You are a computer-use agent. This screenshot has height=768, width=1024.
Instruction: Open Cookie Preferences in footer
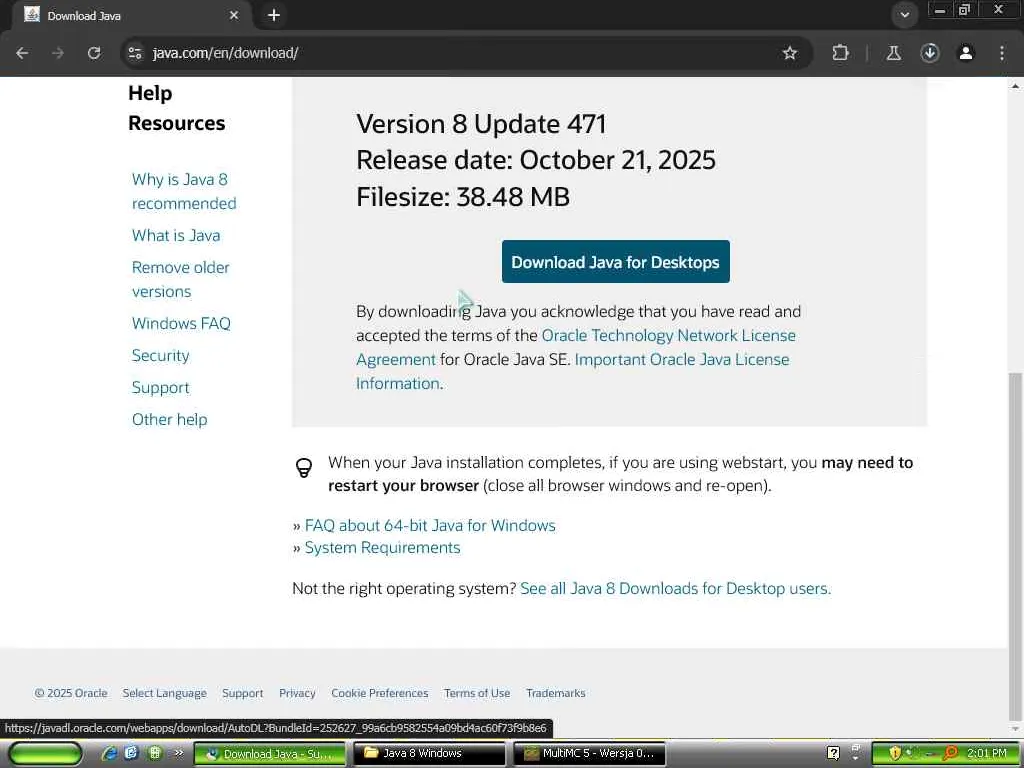click(x=379, y=693)
